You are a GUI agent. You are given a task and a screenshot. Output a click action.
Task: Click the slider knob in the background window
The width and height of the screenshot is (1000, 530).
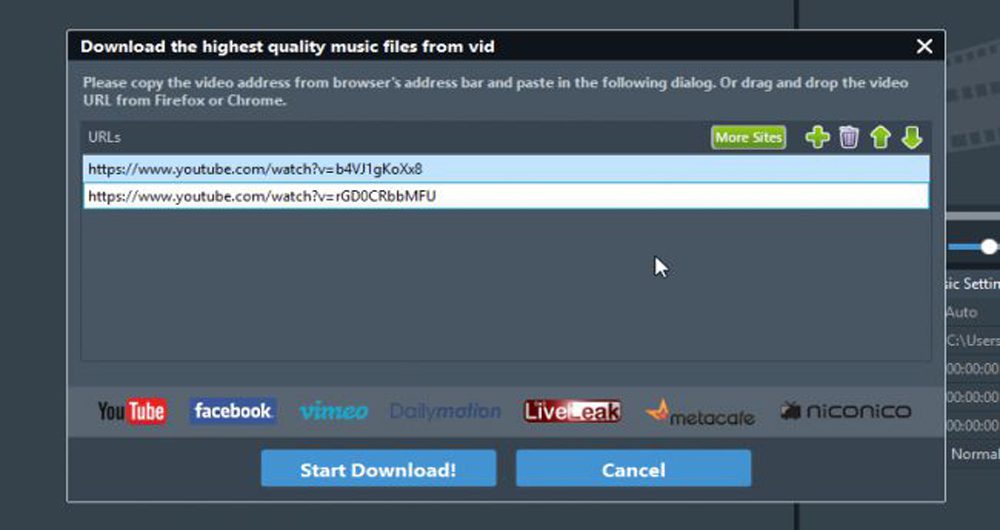click(x=989, y=247)
